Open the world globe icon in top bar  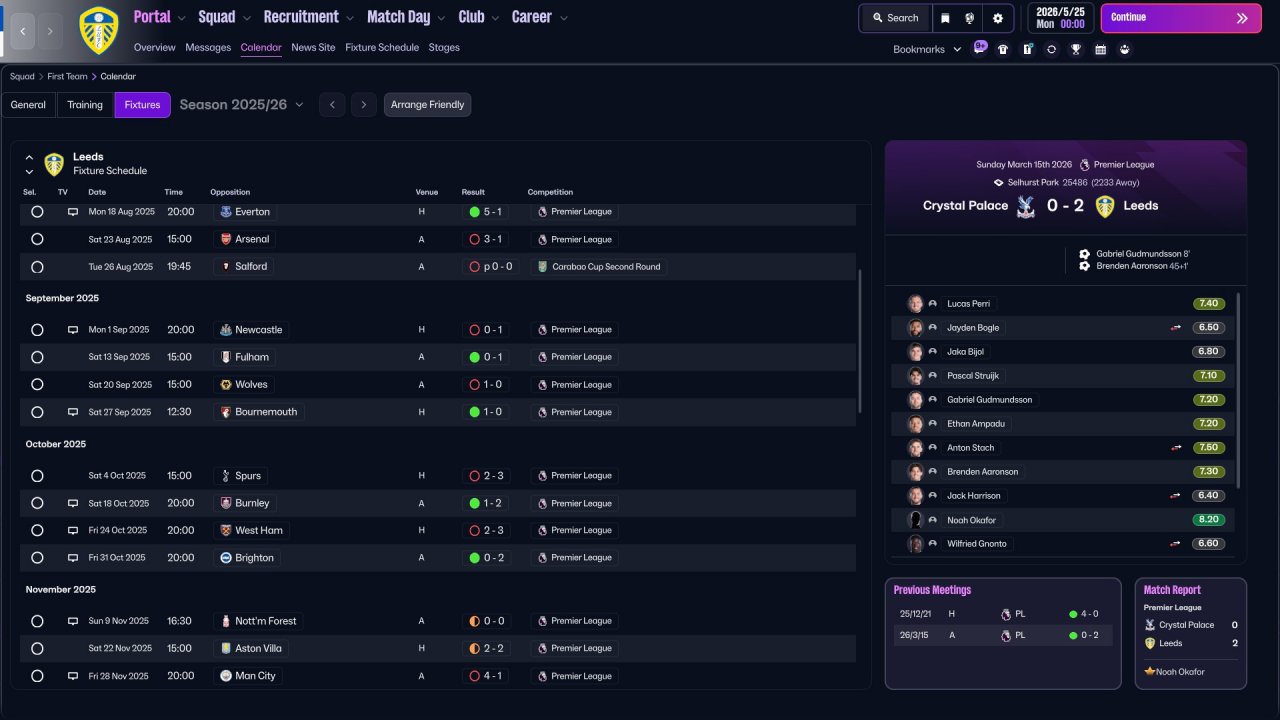[x=970, y=18]
